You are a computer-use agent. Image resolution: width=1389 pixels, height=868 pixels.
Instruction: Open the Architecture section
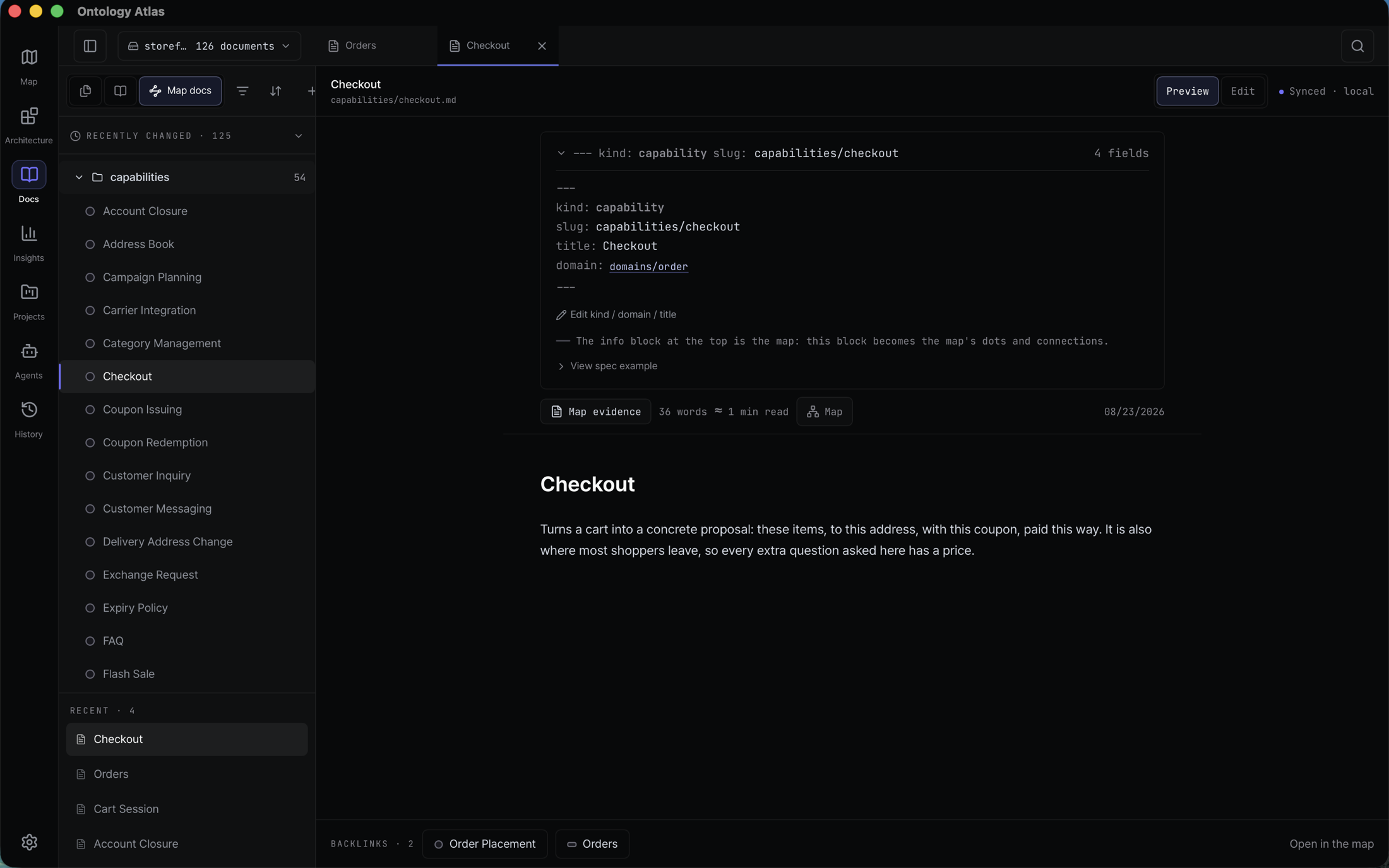point(28,126)
